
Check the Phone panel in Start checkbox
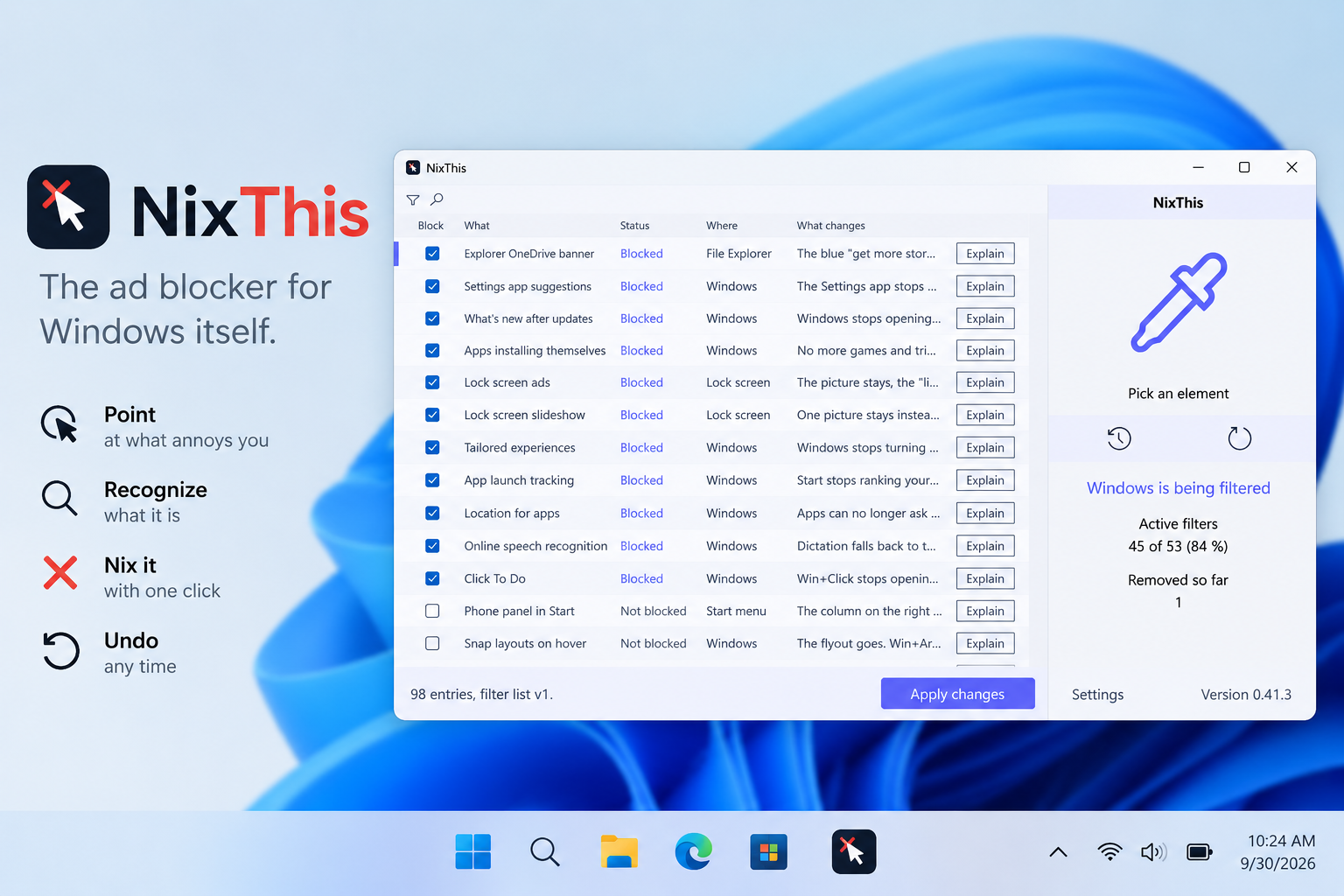[432, 611]
